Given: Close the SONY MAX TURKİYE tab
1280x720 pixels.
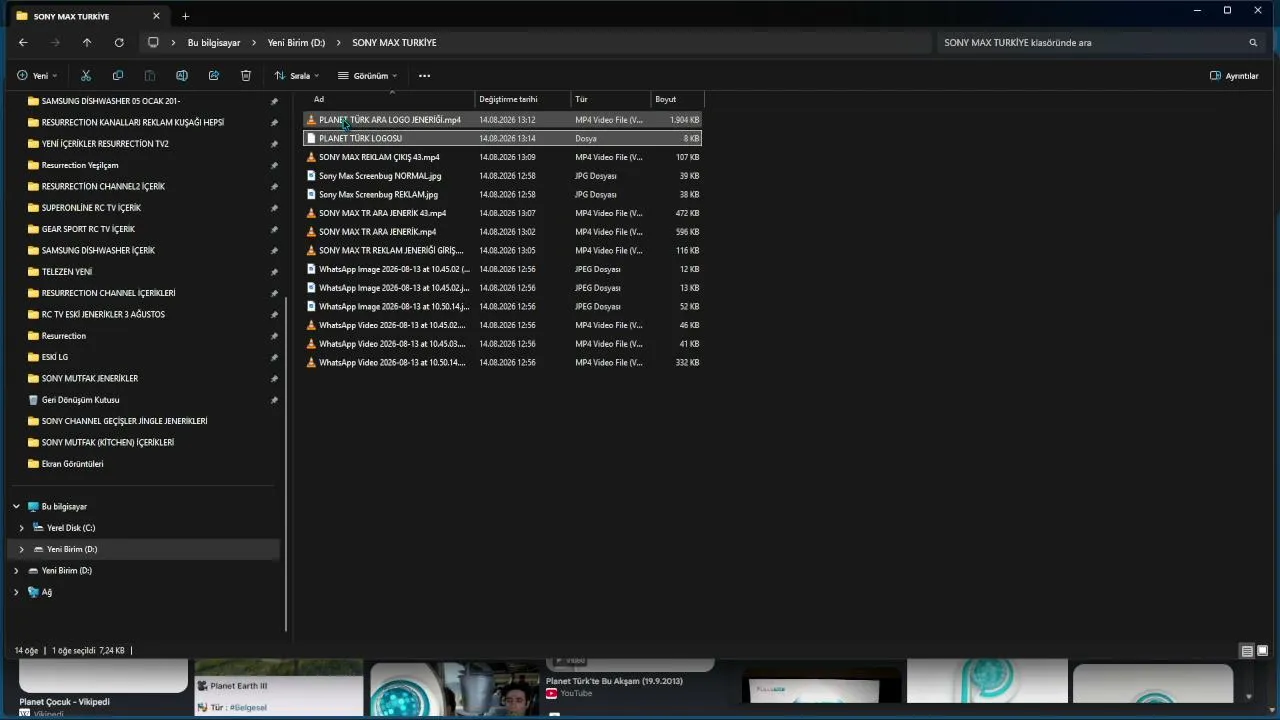Looking at the screenshot, I should pos(156,16).
